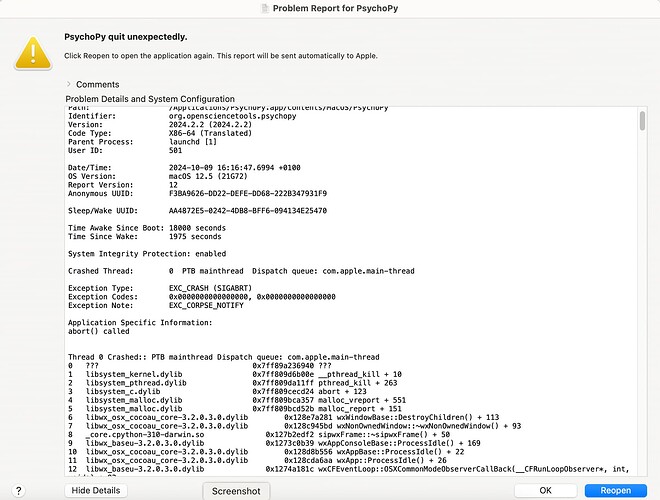
Task: Expand the Comments section
Action: [69, 84]
